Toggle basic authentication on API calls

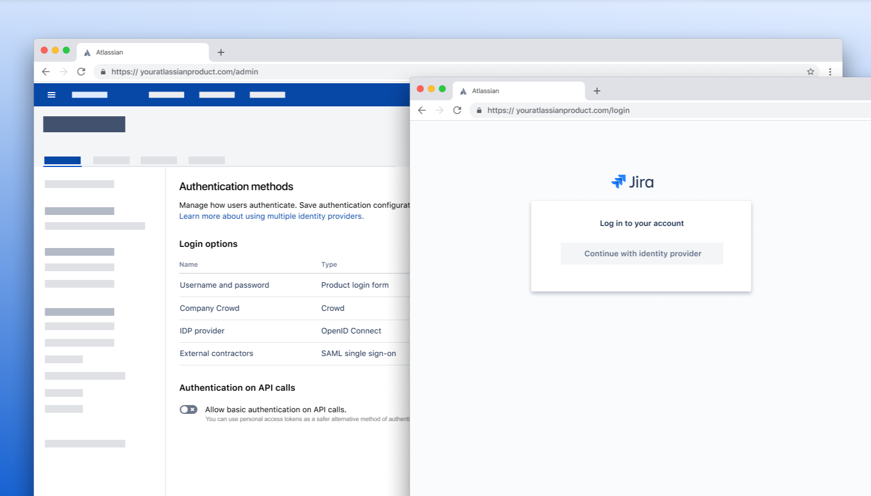click(x=188, y=409)
